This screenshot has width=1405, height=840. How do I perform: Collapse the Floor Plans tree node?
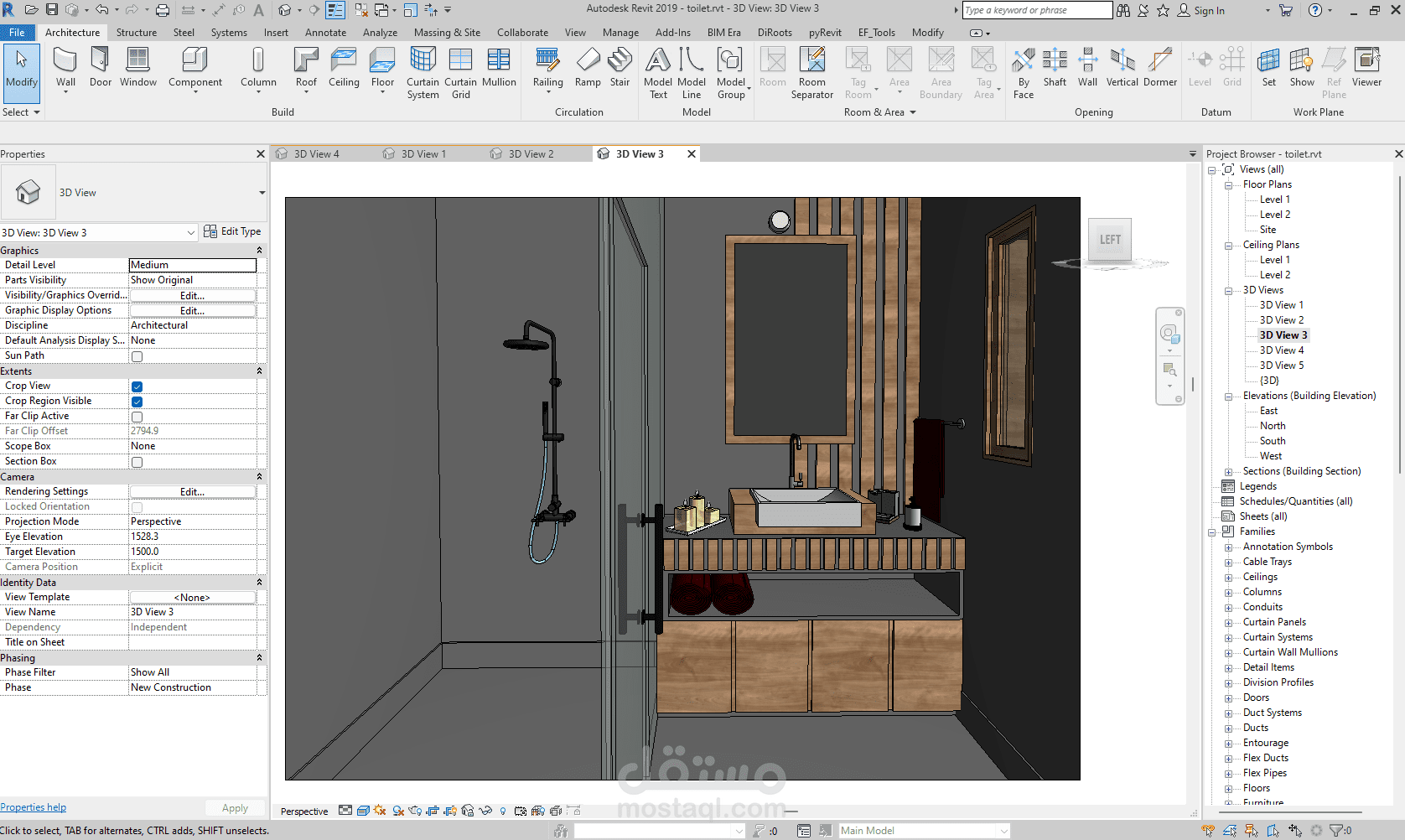(x=1228, y=185)
